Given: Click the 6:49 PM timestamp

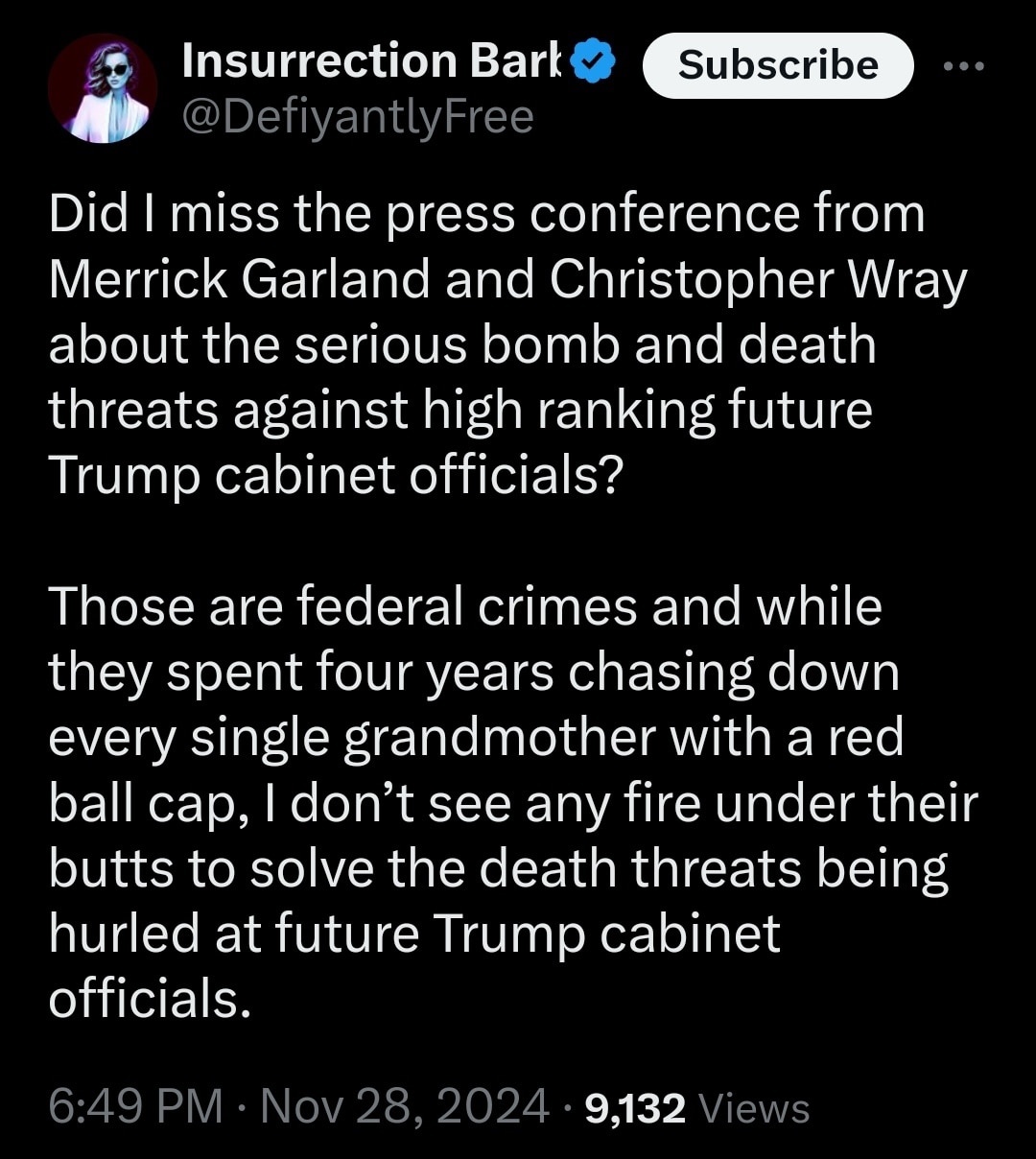Looking at the screenshot, I should pyautogui.click(x=135, y=1106).
